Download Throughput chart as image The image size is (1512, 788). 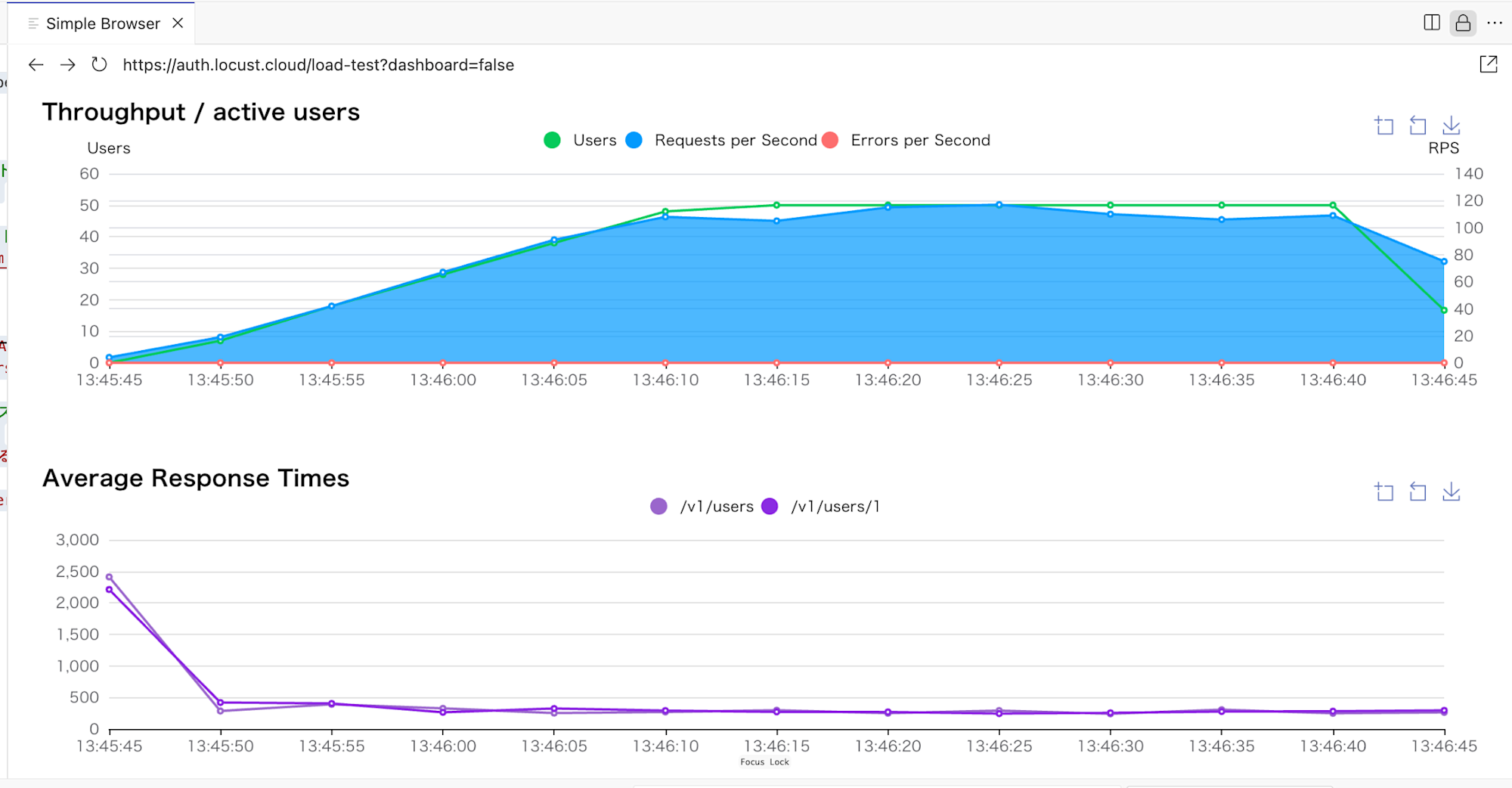point(1451,126)
